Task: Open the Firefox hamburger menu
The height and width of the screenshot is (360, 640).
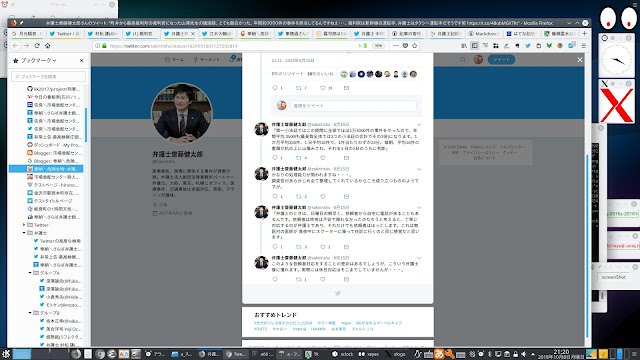Action: (584, 46)
